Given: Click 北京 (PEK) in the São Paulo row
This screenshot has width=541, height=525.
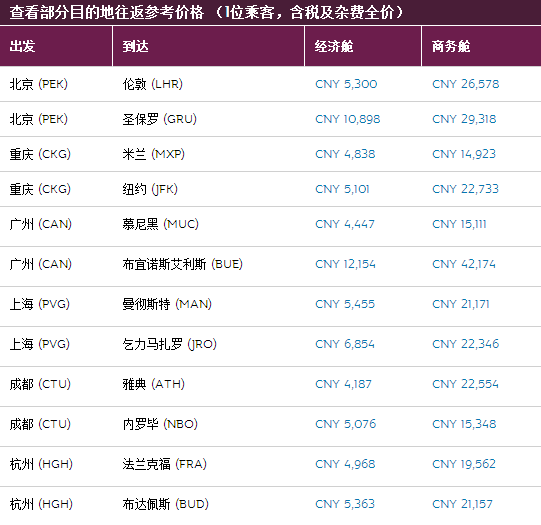Looking at the screenshot, I should (x=38, y=119).
